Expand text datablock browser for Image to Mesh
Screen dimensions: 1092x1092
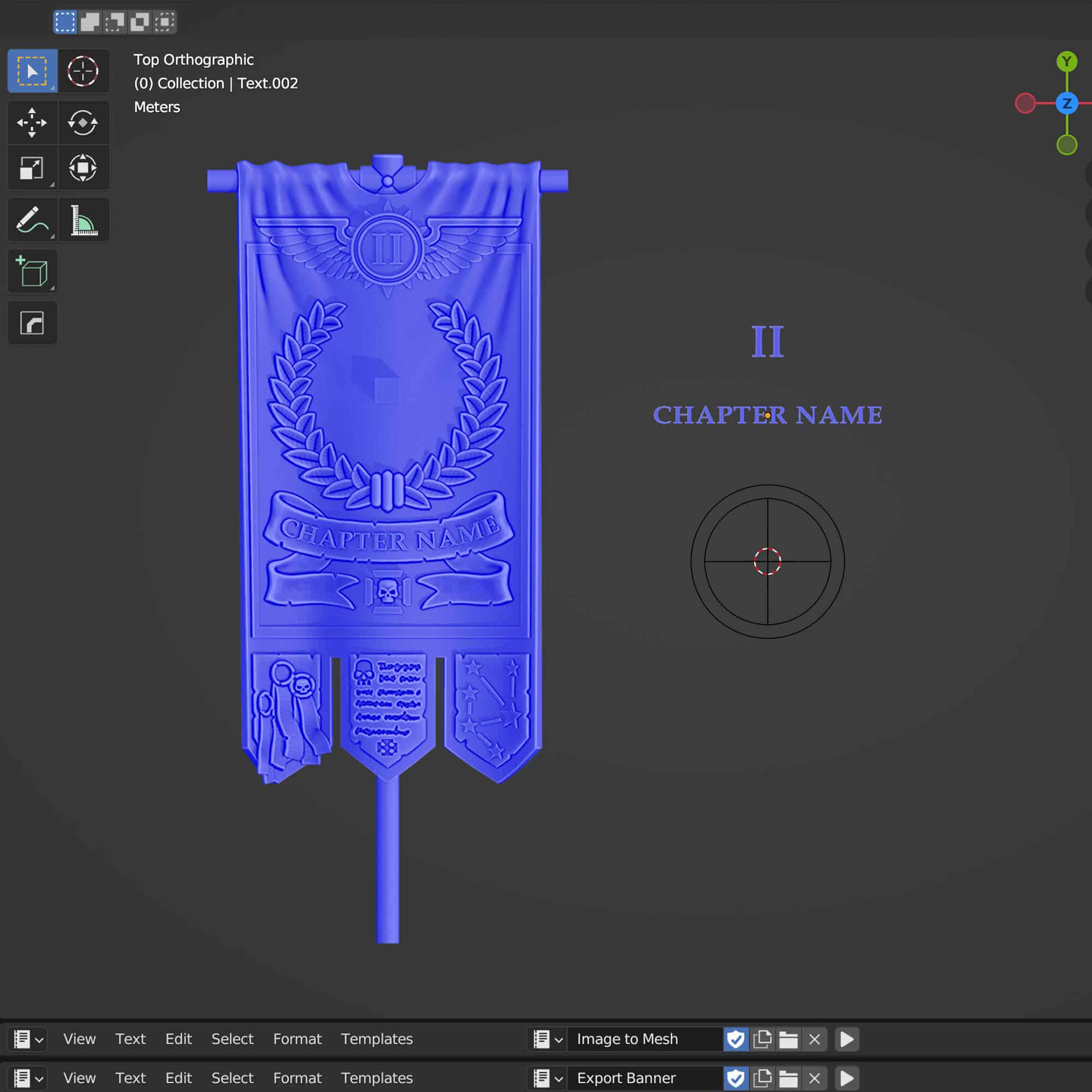547,1039
